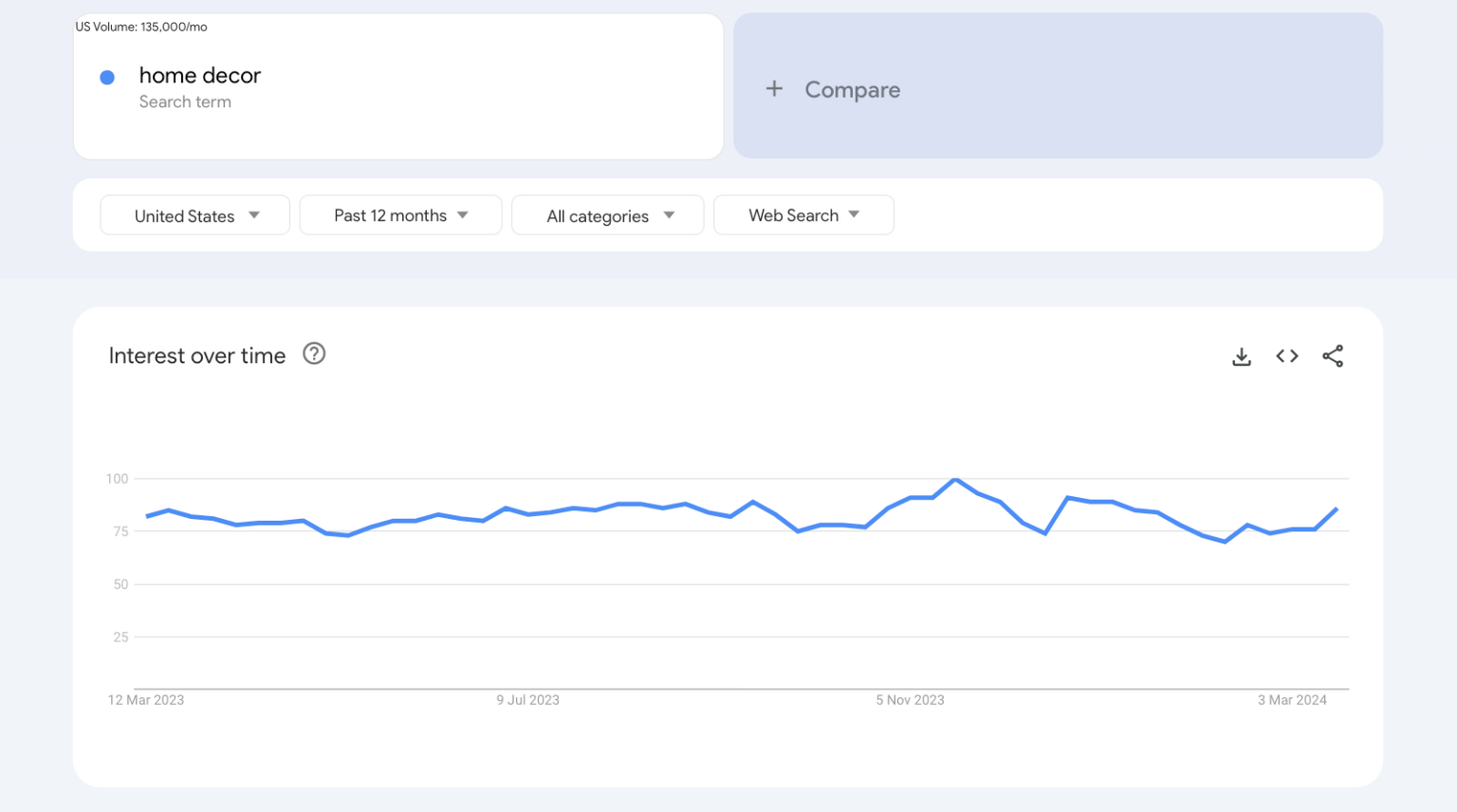
Task: Click the 9 Jul 2023 date marker
Action: point(528,700)
